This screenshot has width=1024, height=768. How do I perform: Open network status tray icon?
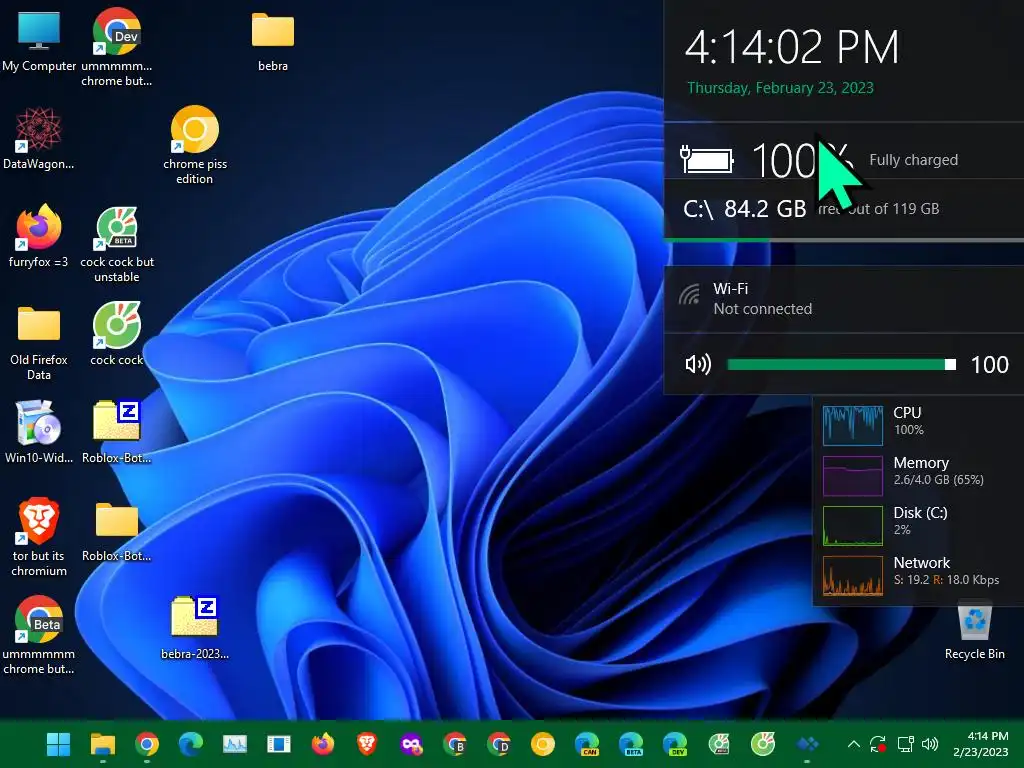906,744
